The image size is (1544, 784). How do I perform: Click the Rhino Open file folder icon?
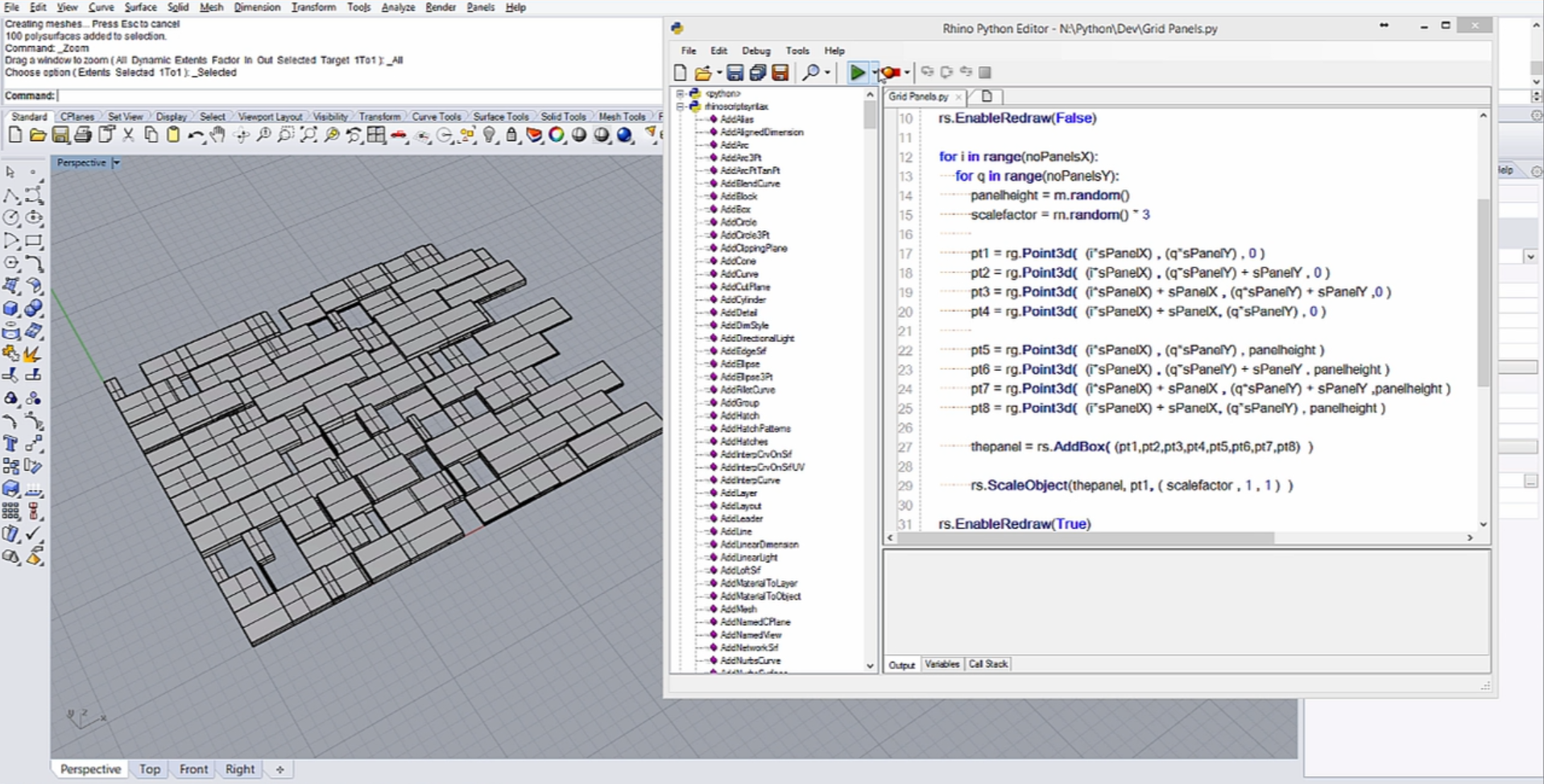click(x=37, y=135)
